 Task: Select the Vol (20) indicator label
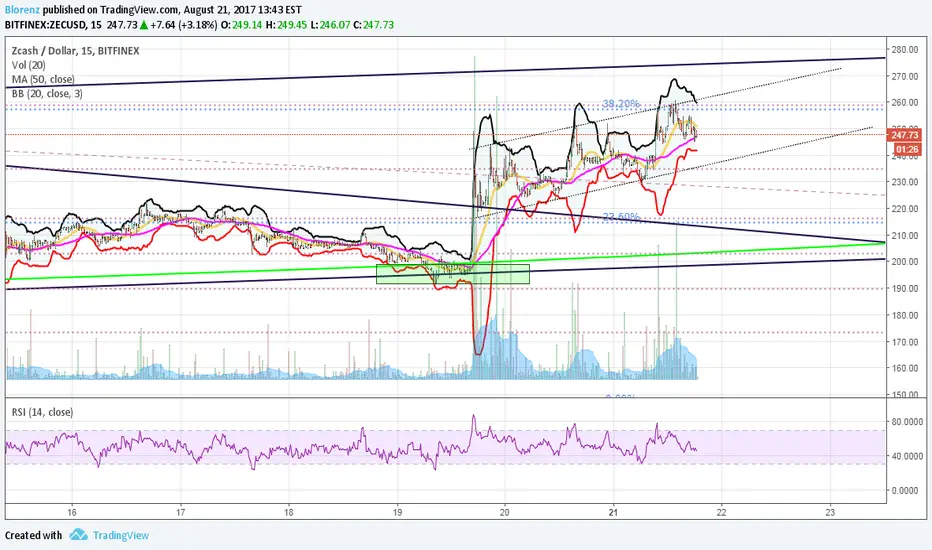(29, 65)
